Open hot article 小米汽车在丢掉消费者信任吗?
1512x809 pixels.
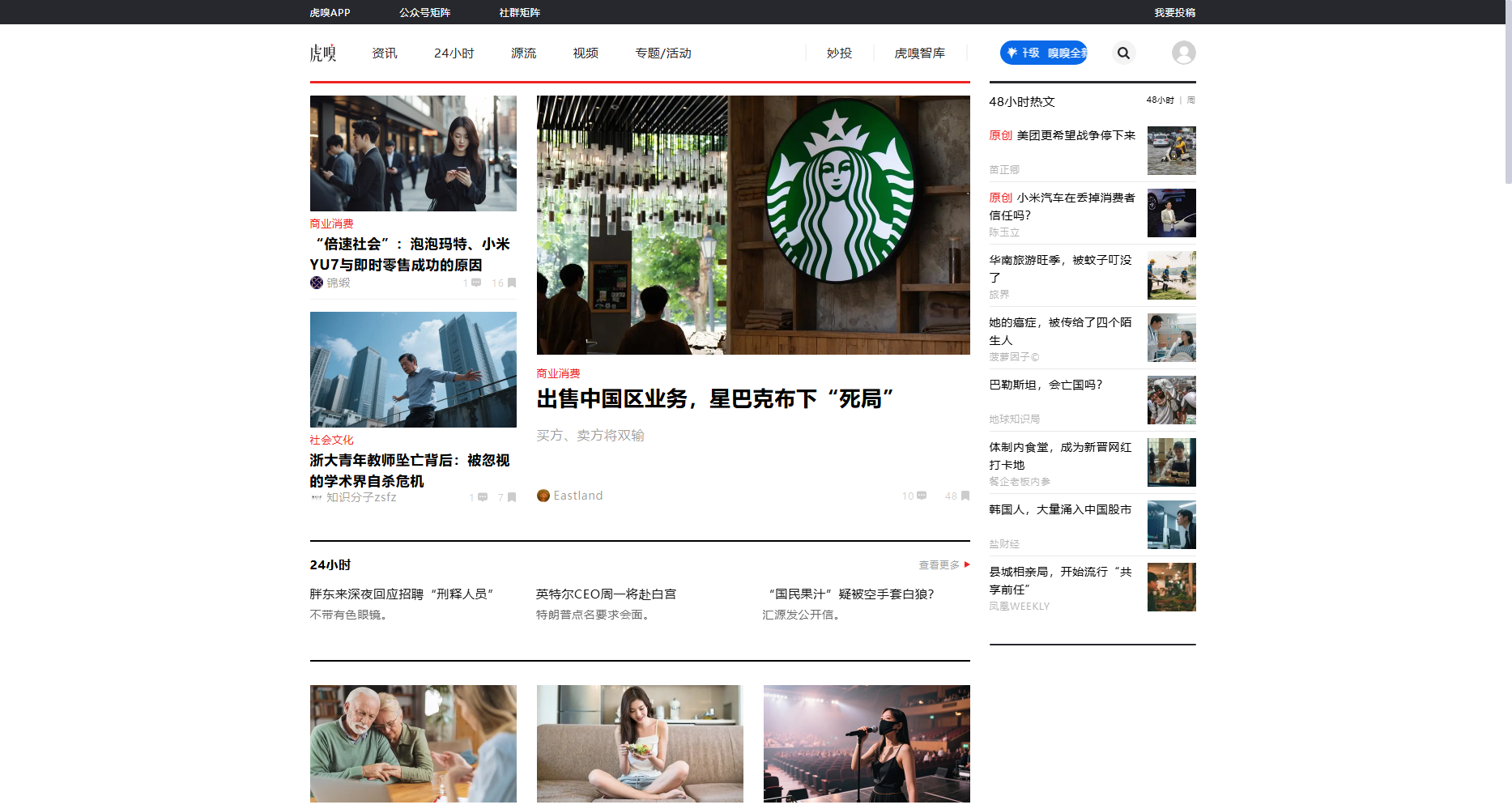(1062, 207)
